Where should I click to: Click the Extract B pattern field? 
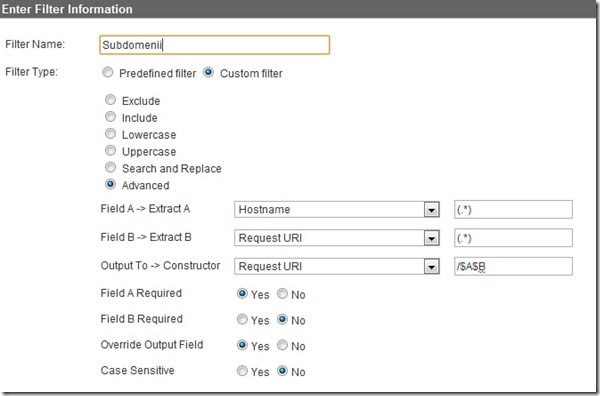click(x=513, y=238)
